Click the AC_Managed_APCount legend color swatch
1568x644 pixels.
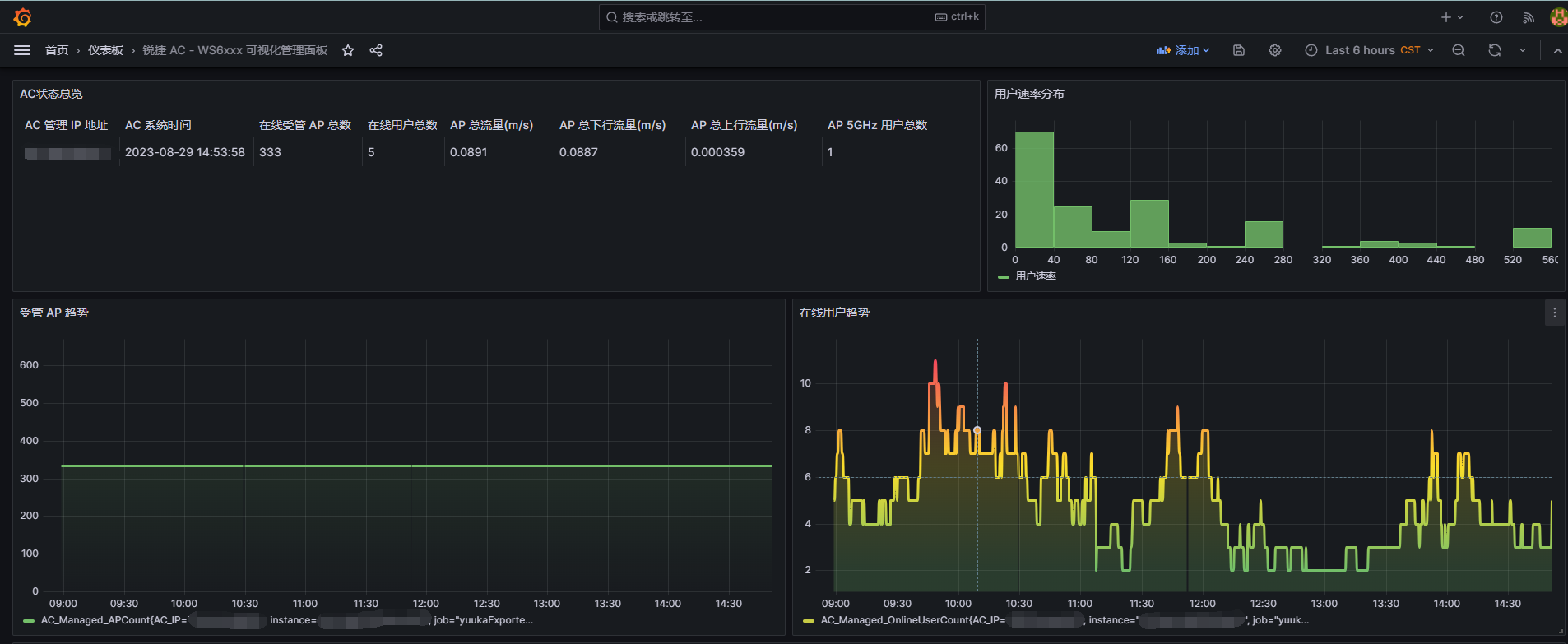point(29,621)
